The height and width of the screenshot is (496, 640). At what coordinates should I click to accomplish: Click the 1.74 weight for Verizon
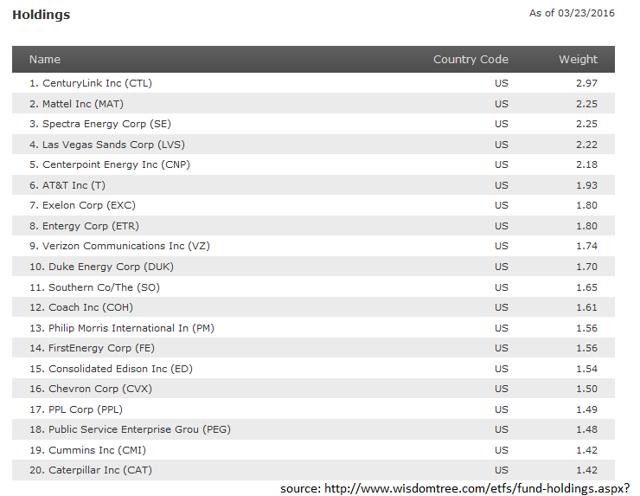[587, 246]
